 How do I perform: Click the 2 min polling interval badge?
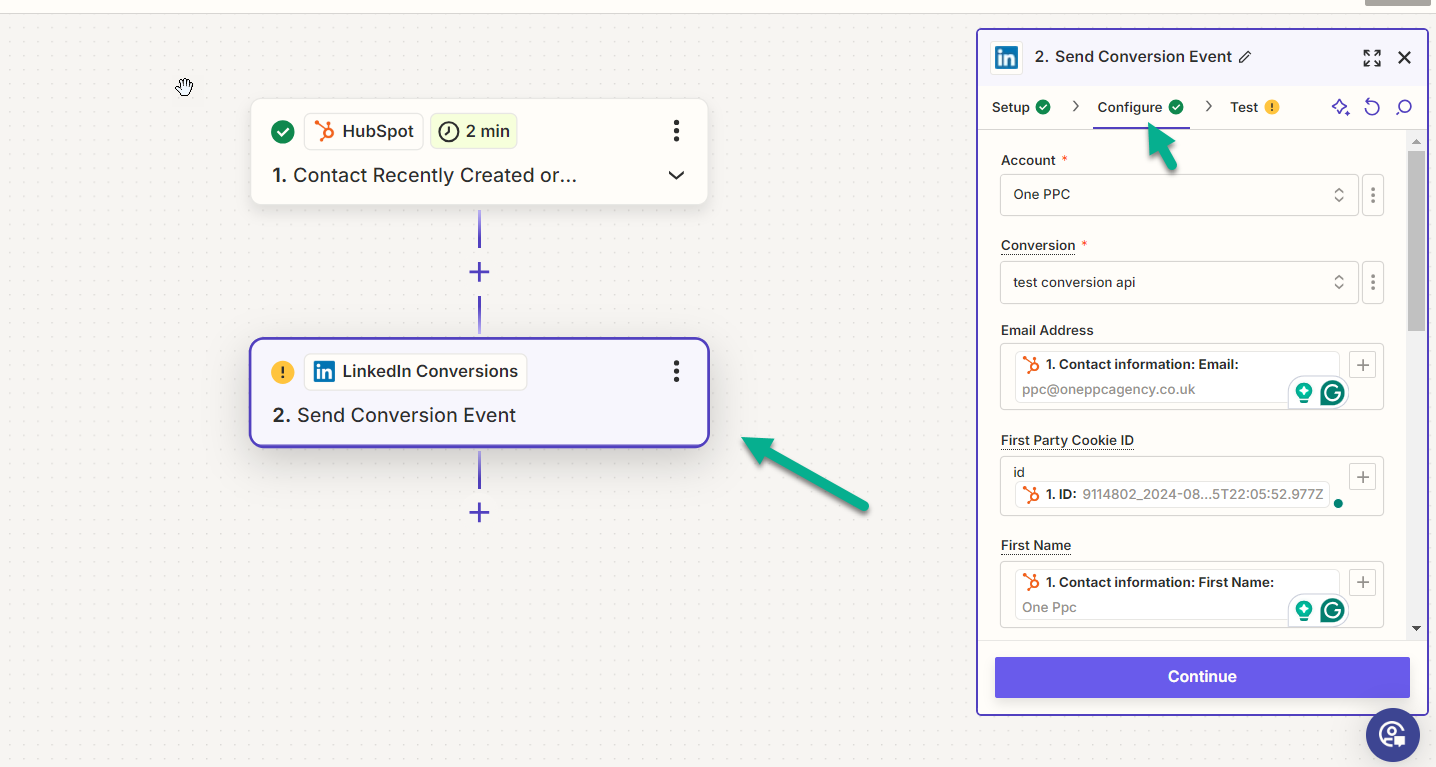[x=474, y=131]
